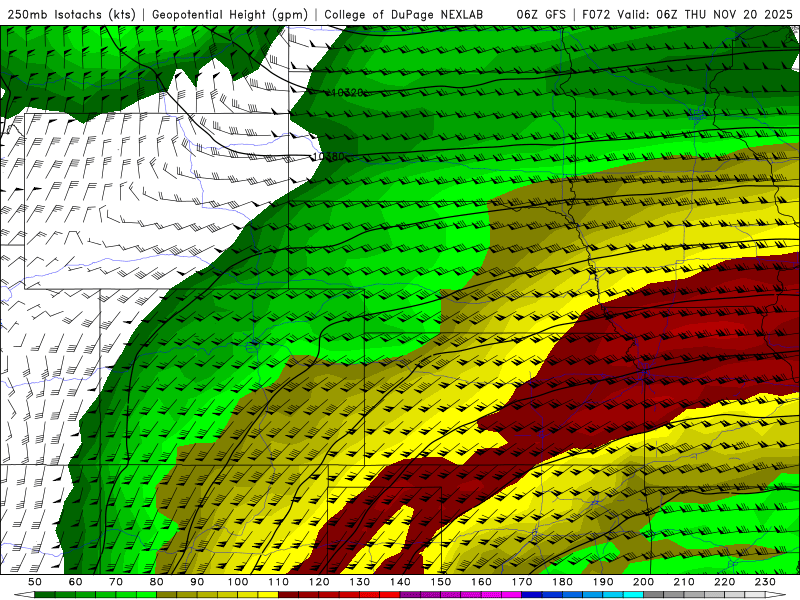Click the legend value 80
The height and width of the screenshot is (600, 800).
pos(157,582)
